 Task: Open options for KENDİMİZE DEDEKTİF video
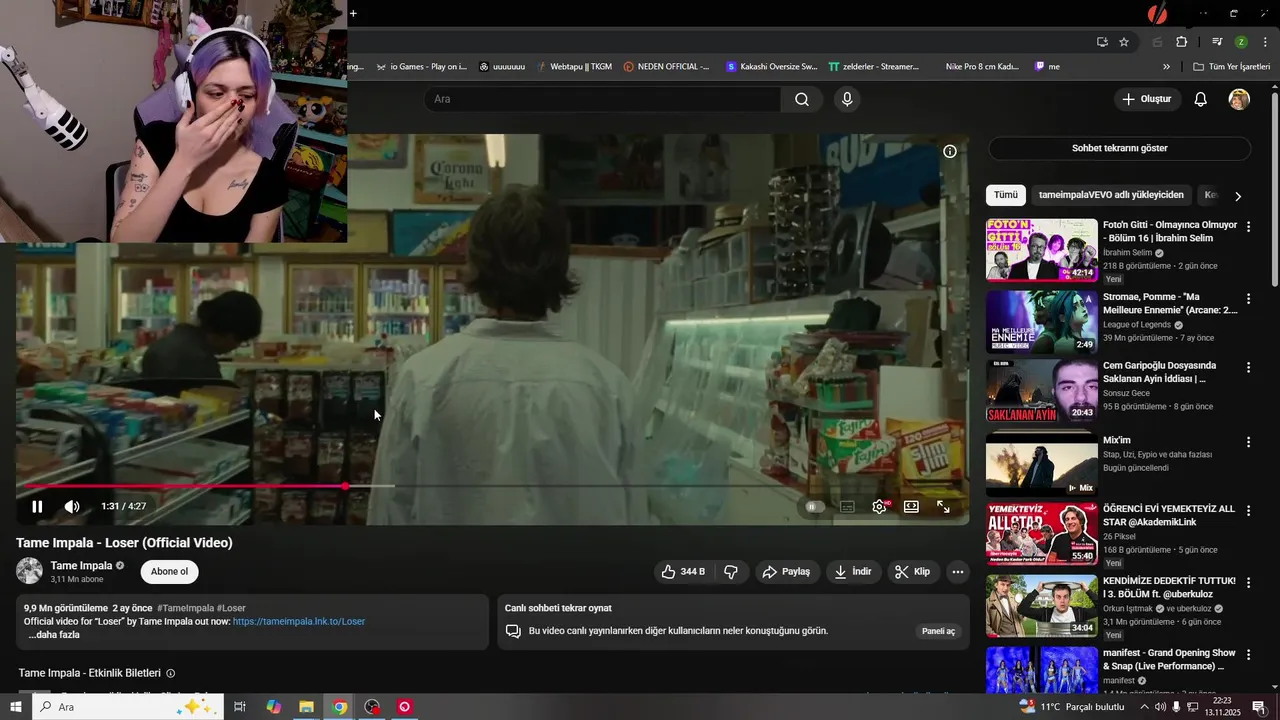(x=1248, y=582)
